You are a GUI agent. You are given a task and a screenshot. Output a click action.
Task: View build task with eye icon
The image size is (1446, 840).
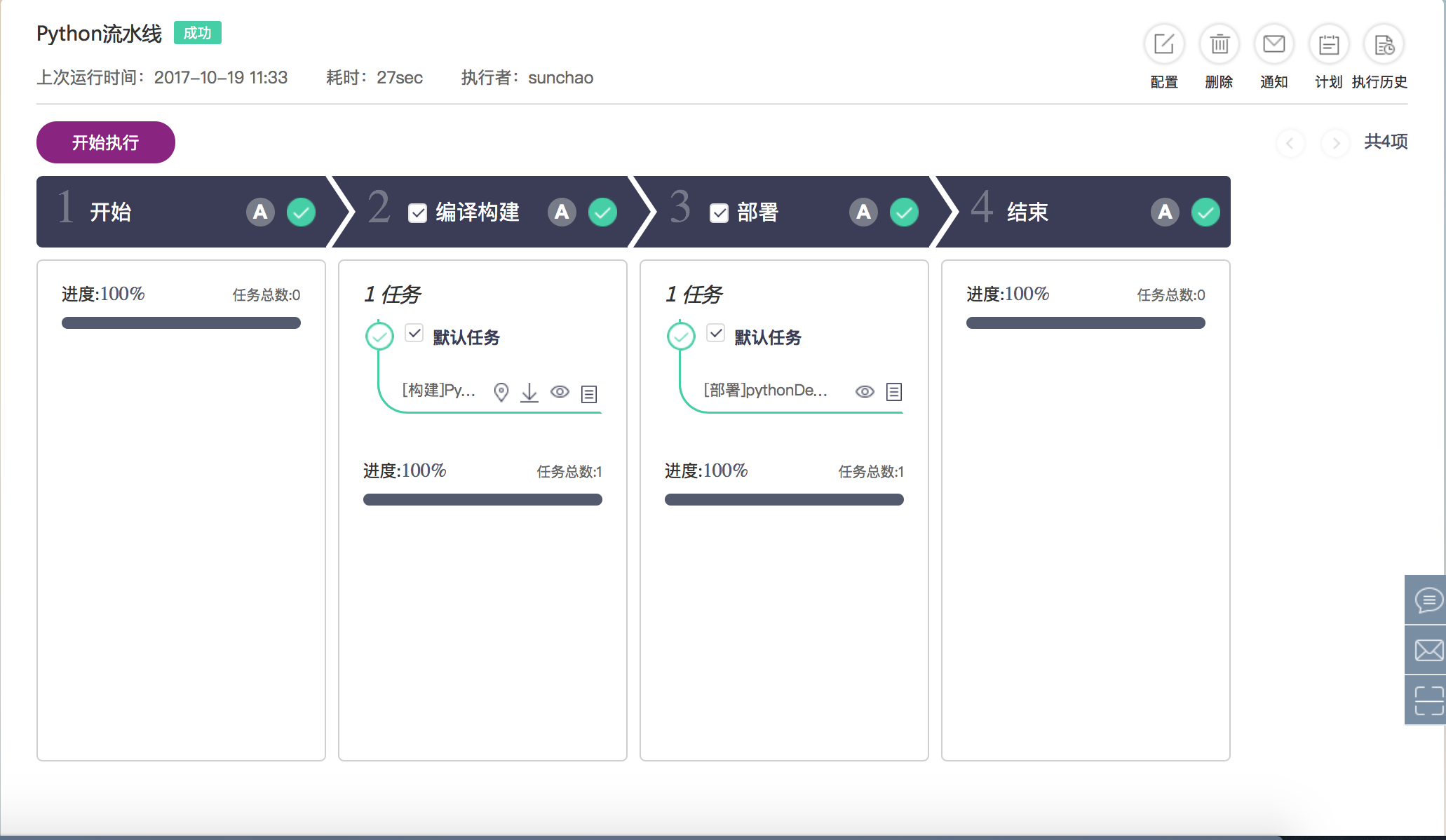pyautogui.click(x=560, y=391)
